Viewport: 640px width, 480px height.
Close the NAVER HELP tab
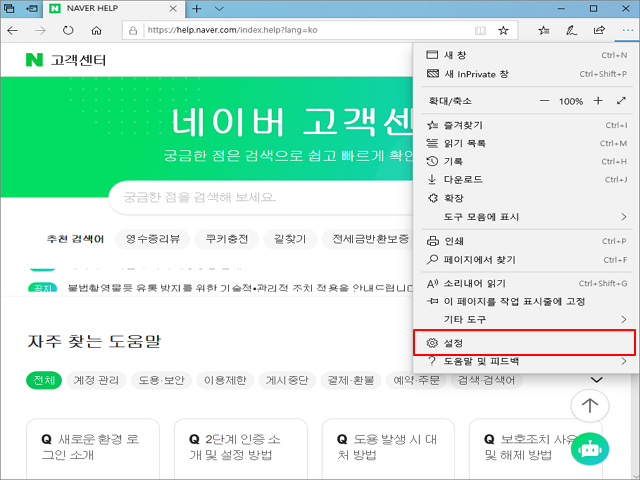point(173,9)
